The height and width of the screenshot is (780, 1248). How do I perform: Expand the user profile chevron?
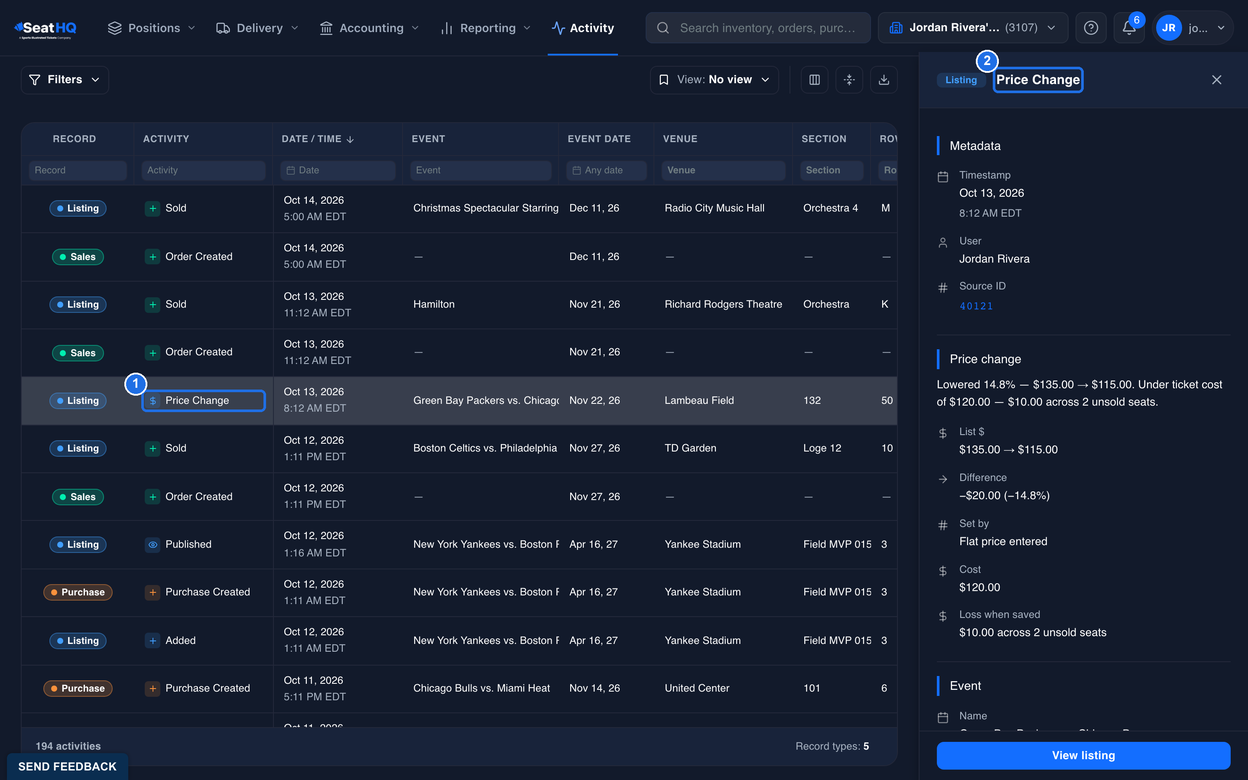point(1221,28)
